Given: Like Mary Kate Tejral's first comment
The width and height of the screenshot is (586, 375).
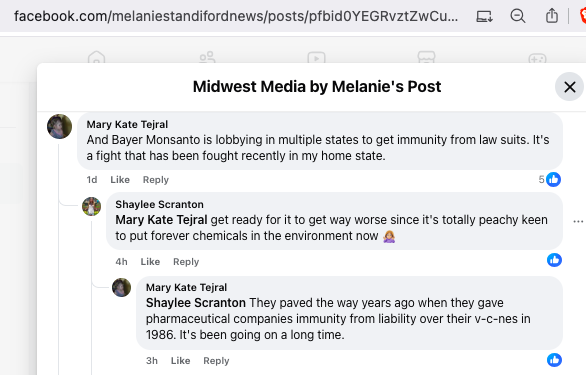Looking at the screenshot, I should 120,180.
